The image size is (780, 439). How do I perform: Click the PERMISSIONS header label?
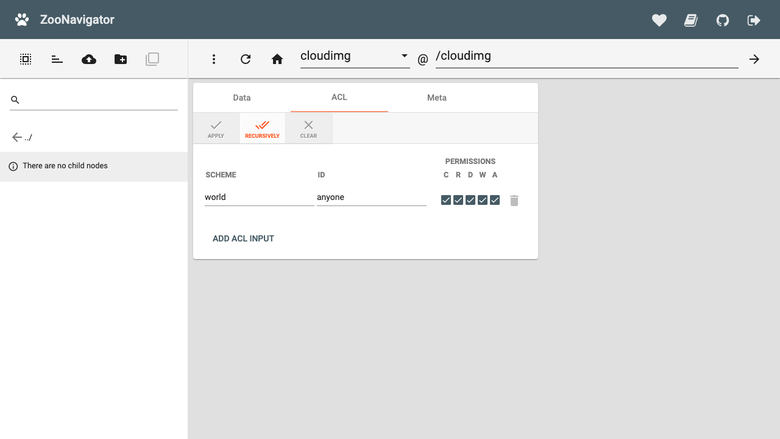470,162
